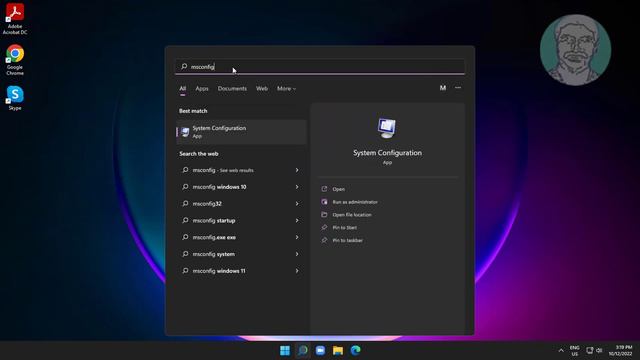Screen dimensions: 640x360
Task: Open Adobe Acrobat DC desktop shortcut
Action: (x=15, y=19)
